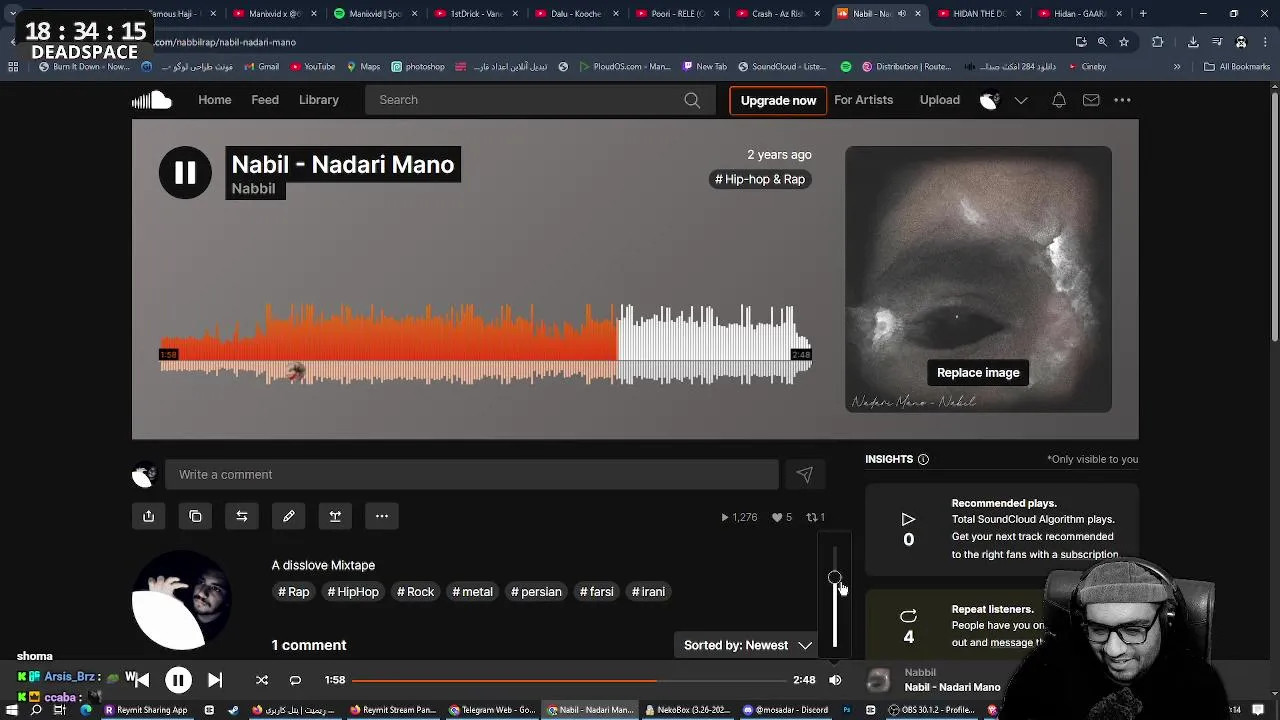The height and width of the screenshot is (720, 1280).
Task: Open the notifications bell
Action: (x=1059, y=100)
